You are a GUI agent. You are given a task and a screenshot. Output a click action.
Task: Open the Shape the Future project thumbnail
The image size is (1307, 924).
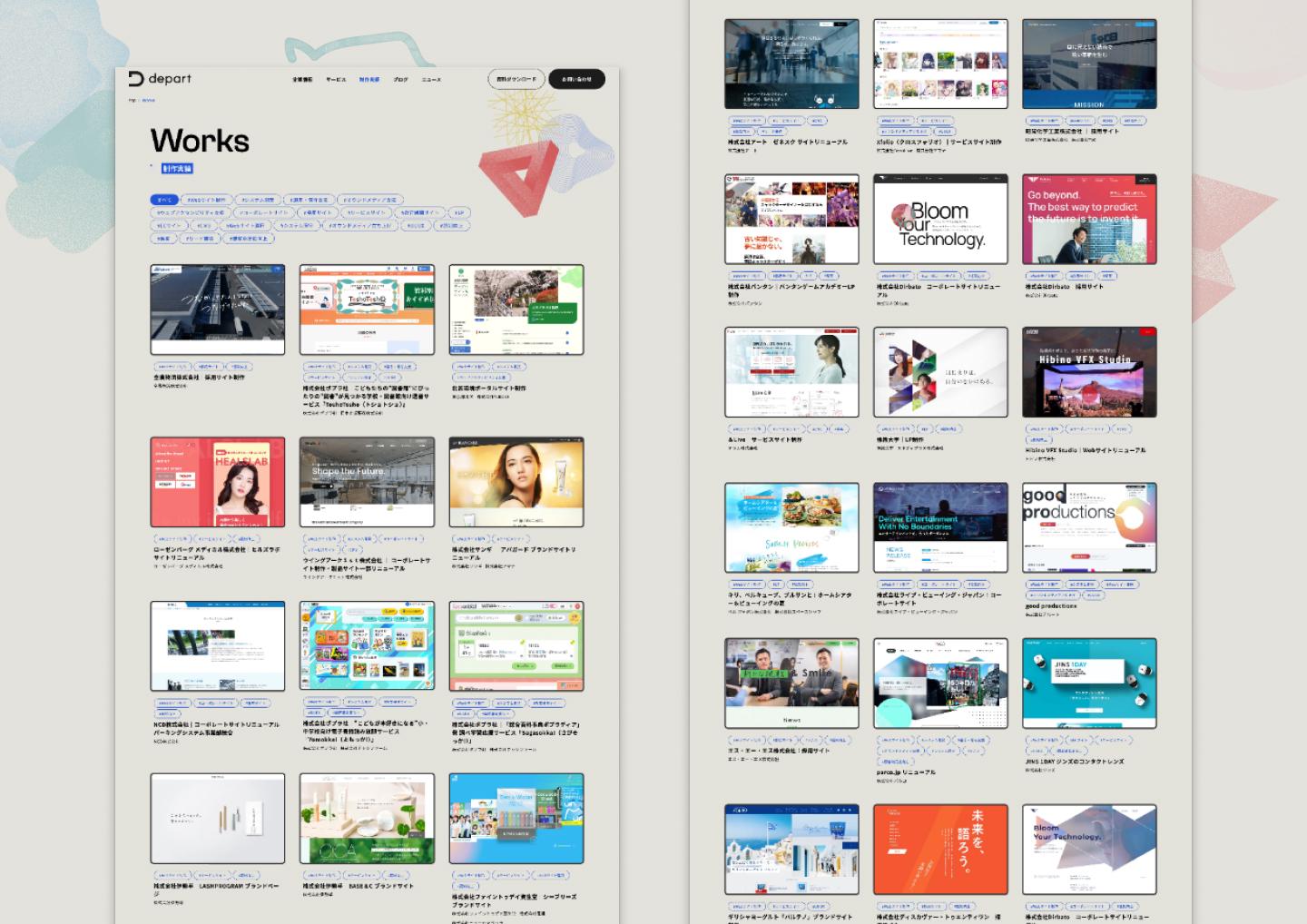point(367,482)
